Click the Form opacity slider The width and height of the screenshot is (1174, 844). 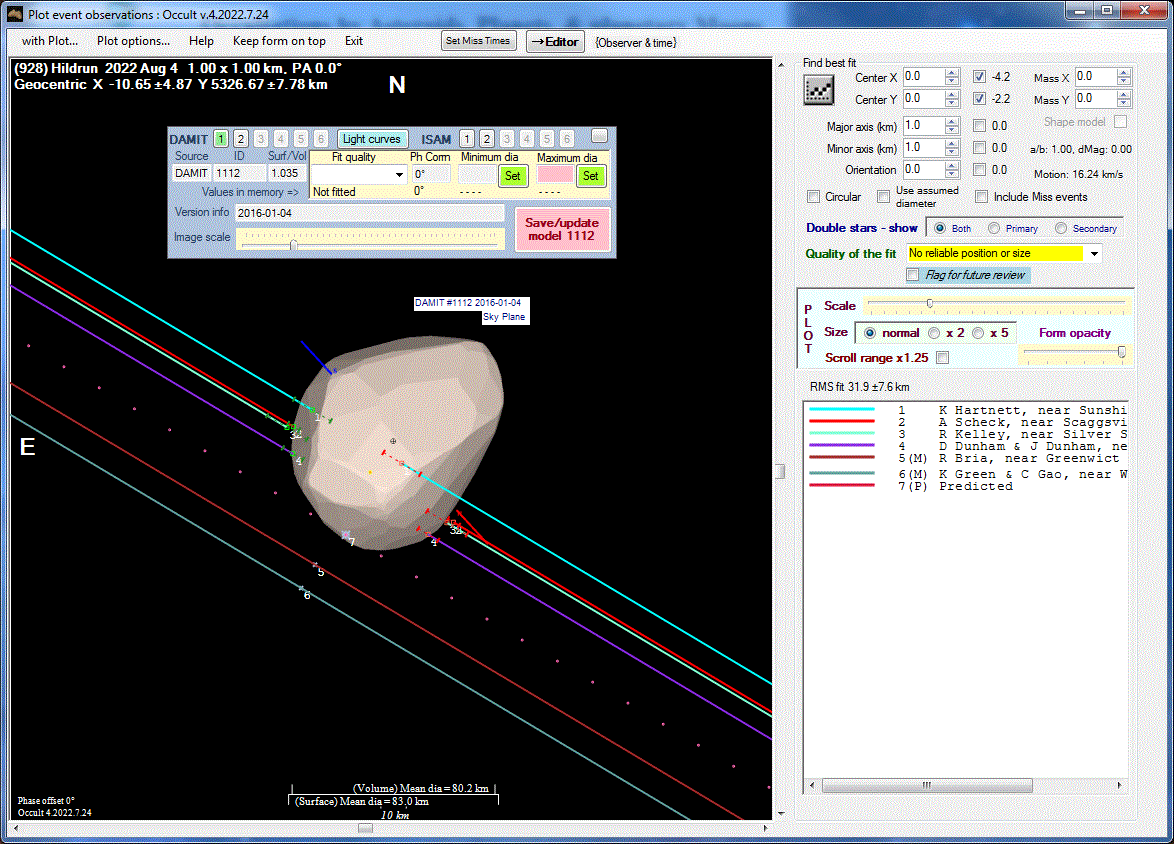[x=1075, y=352]
